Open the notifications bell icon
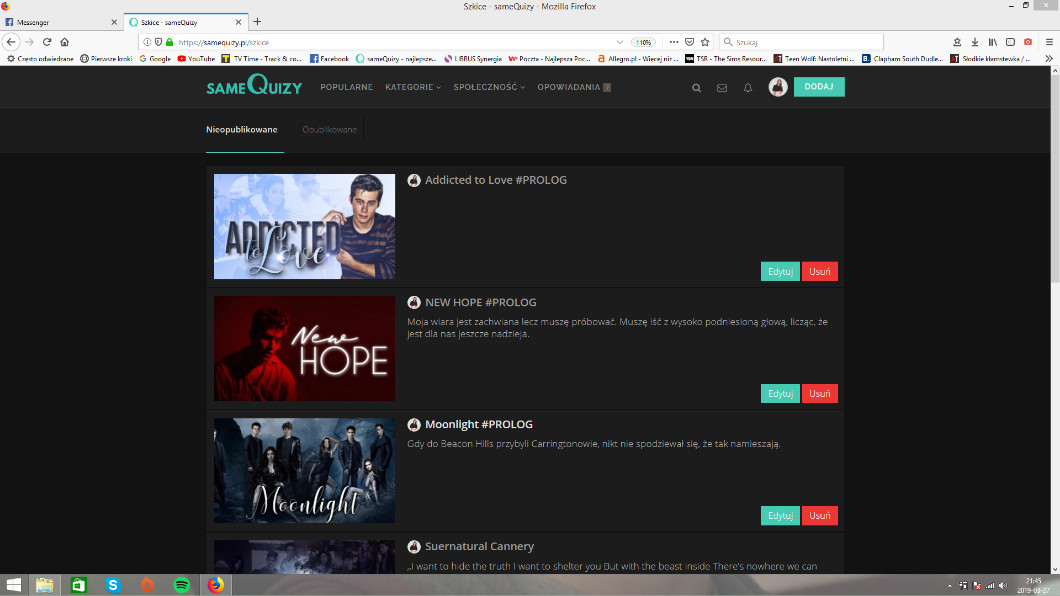 [x=748, y=88]
